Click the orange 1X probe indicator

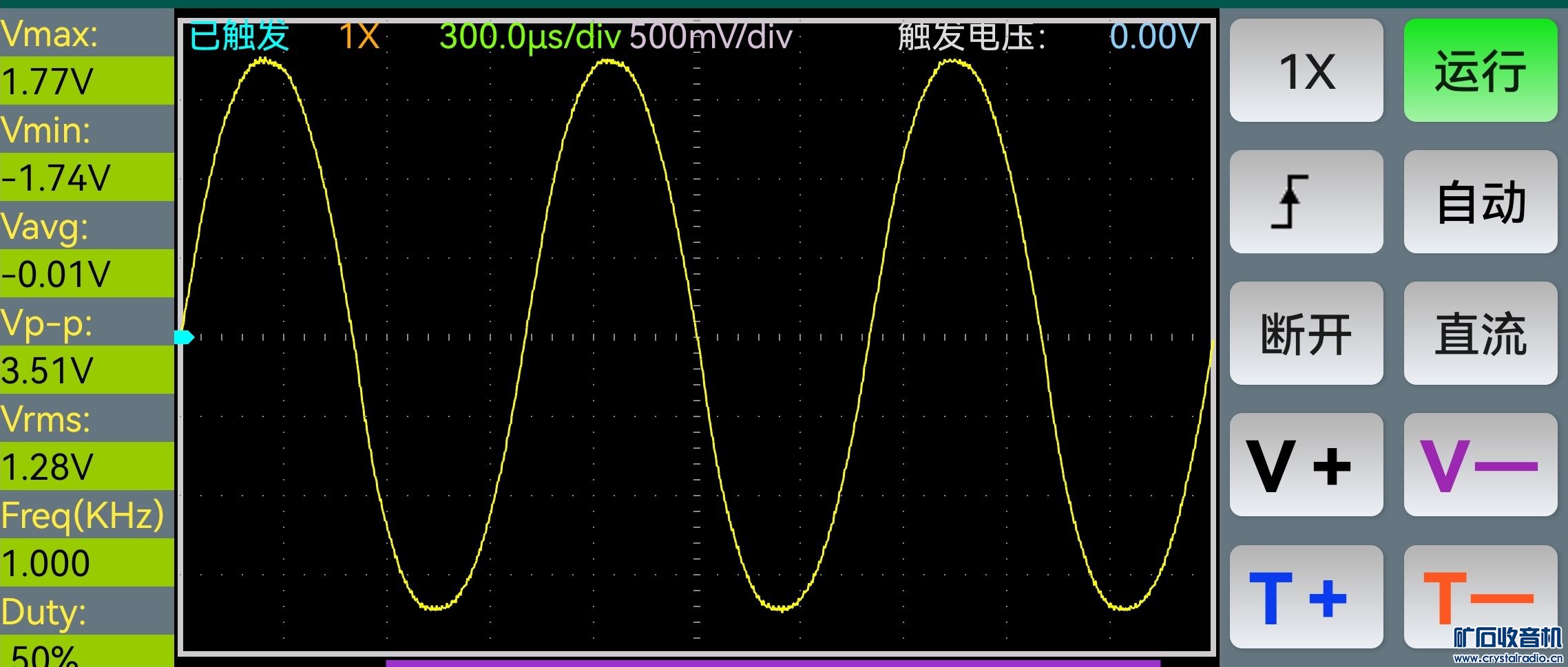359,36
